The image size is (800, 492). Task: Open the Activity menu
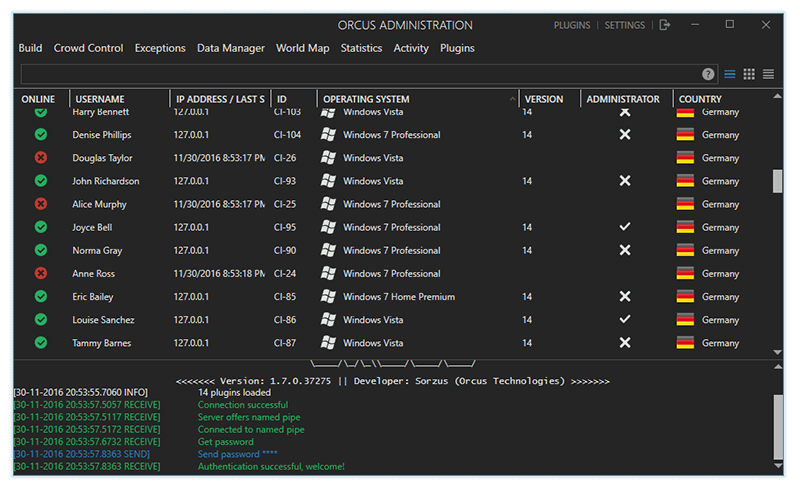coord(411,48)
